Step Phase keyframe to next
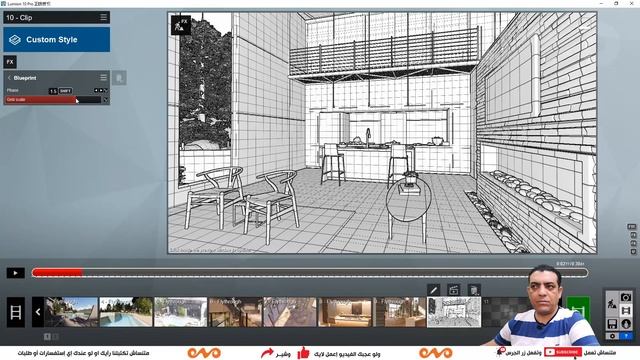 101,90
